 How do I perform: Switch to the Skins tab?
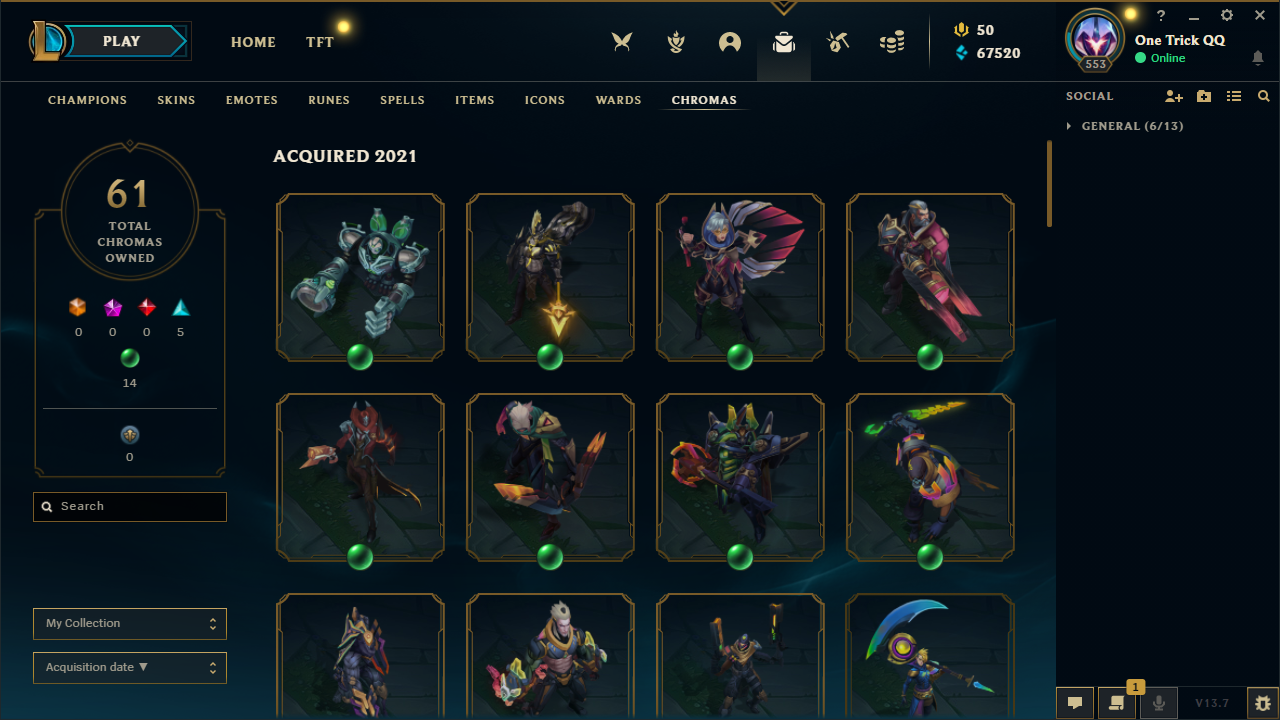coord(176,100)
